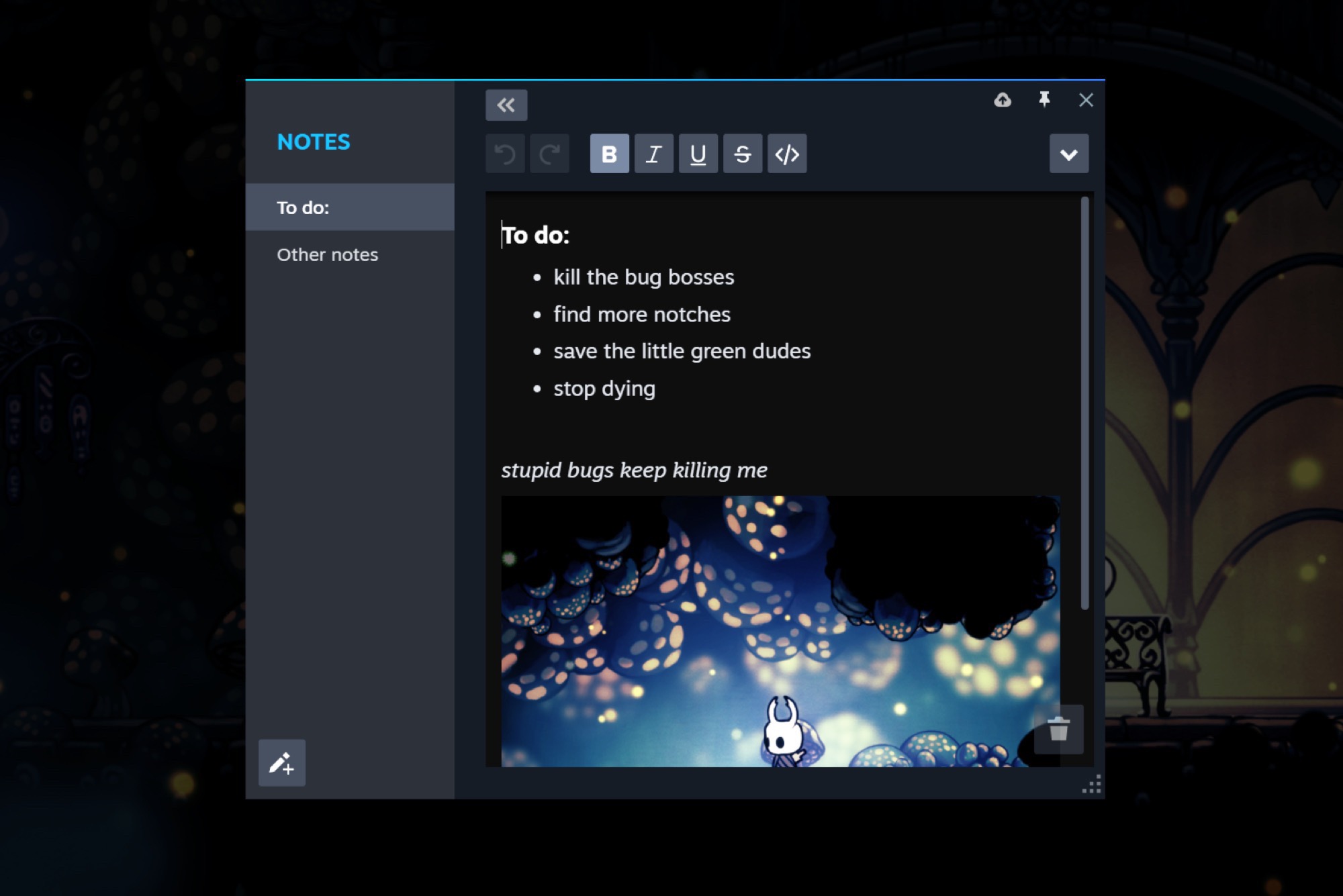
Task: Close the notes overlay window
Action: pyautogui.click(x=1086, y=100)
